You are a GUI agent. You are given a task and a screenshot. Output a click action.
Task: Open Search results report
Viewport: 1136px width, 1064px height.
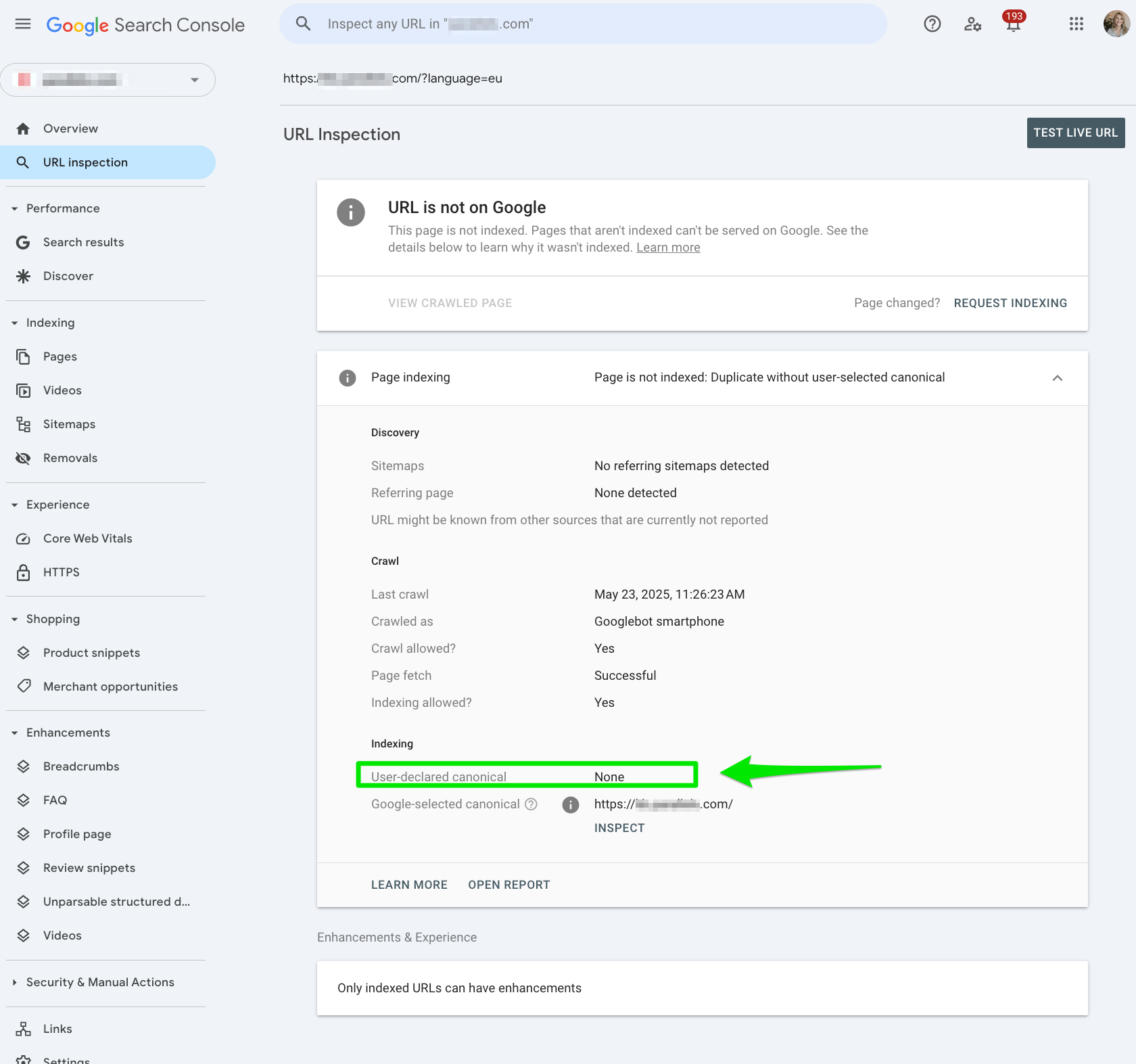[83, 242]
